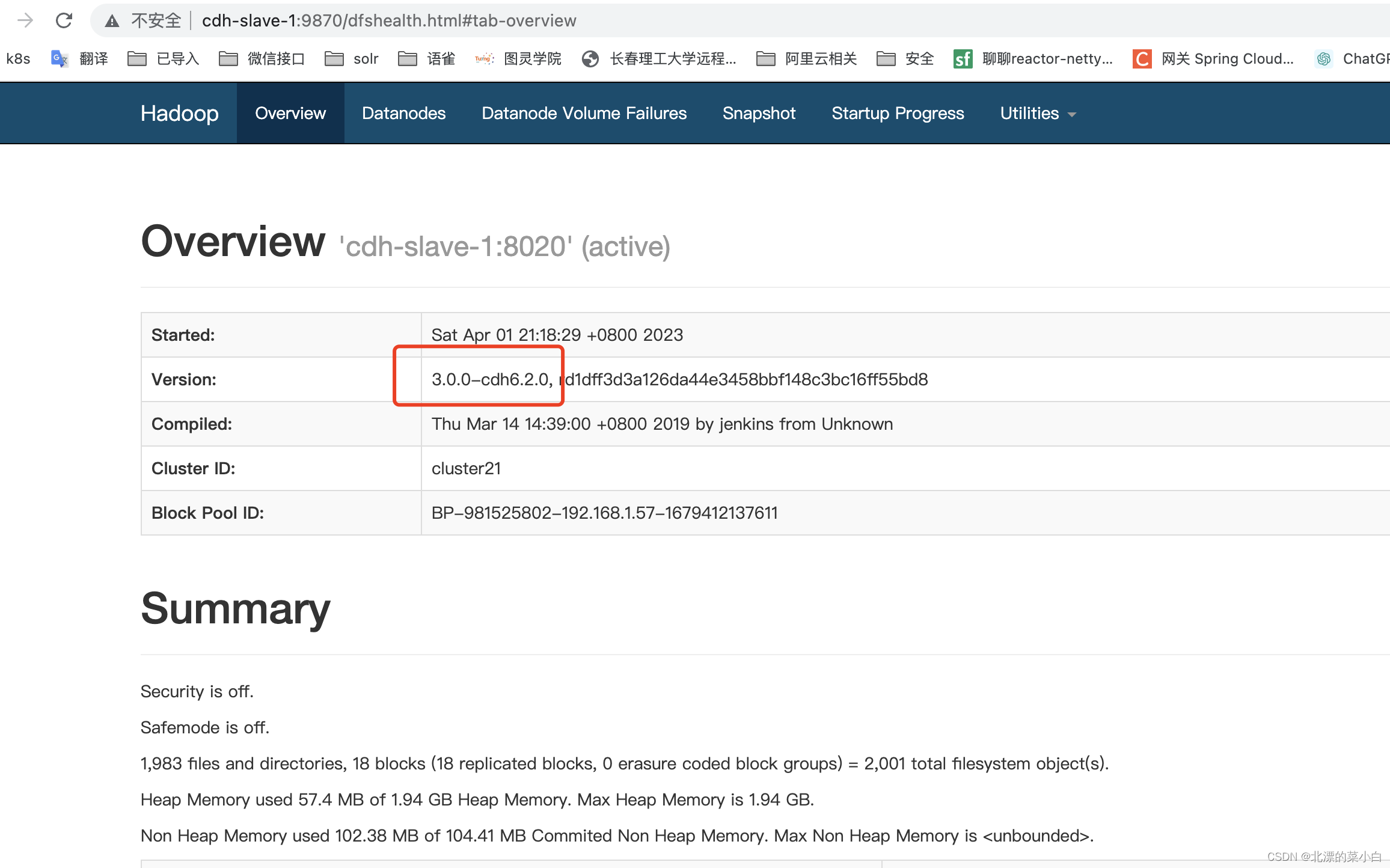Open the 阿里云相关 bookmark folder
1390x868 pixels.
(x=807, y=58)
